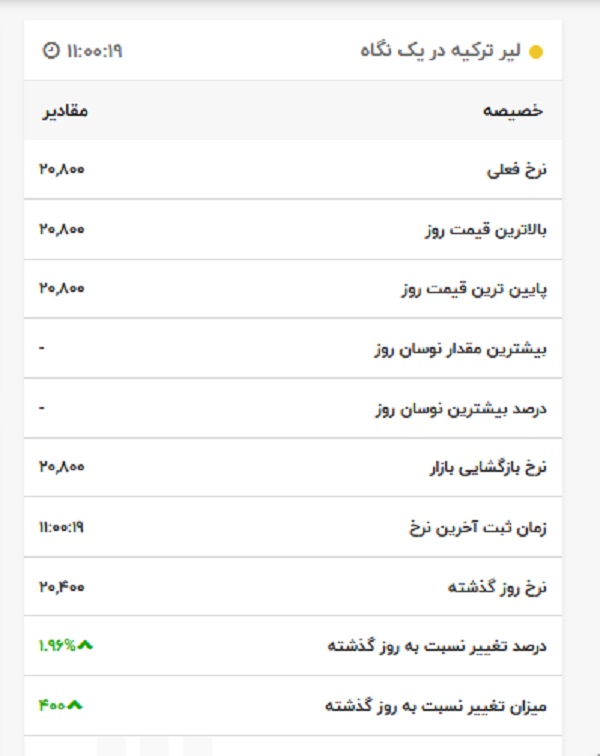
Task: Select the "نرخ روز گذشته" label
Action: tap(497, 587)
